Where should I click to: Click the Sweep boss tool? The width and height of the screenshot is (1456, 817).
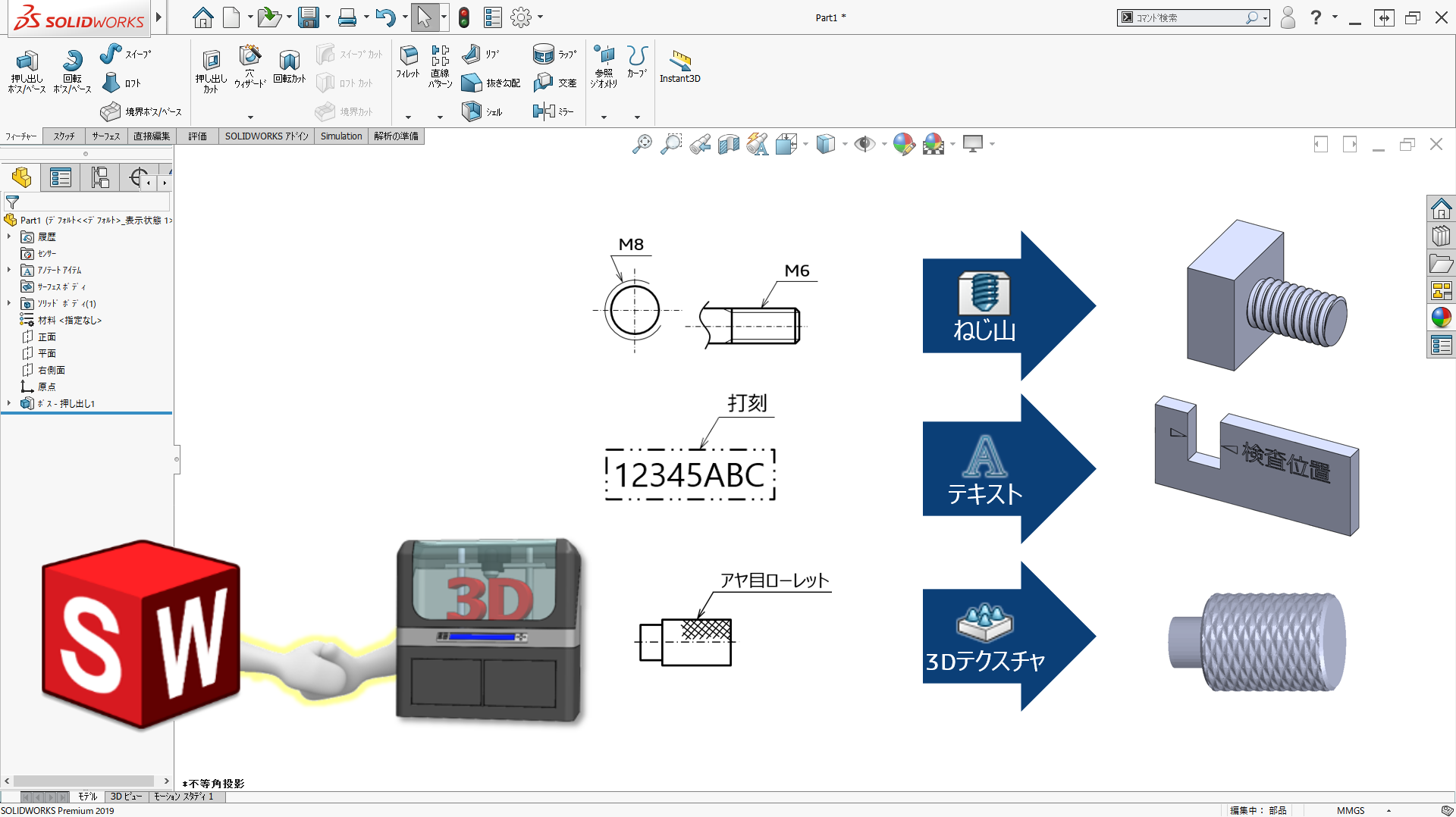(x=126, y=54)
